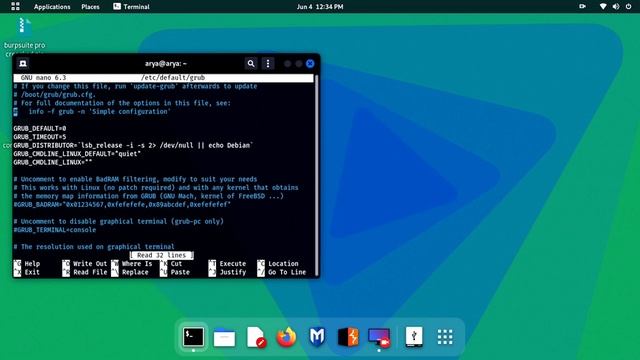Viewport: 640px width, 360px height.
Task: Click the arya@arya terminal title
Action: coord(166,64)
